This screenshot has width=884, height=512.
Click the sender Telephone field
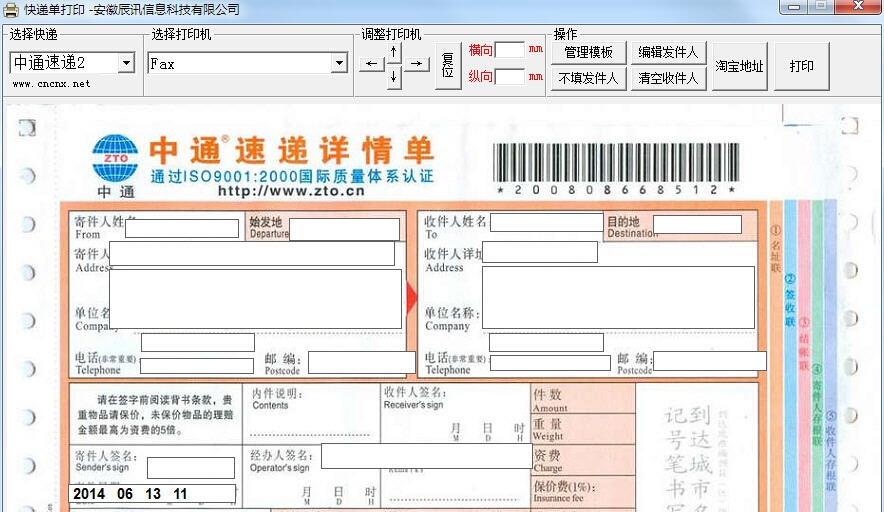[x=197, y=366]
